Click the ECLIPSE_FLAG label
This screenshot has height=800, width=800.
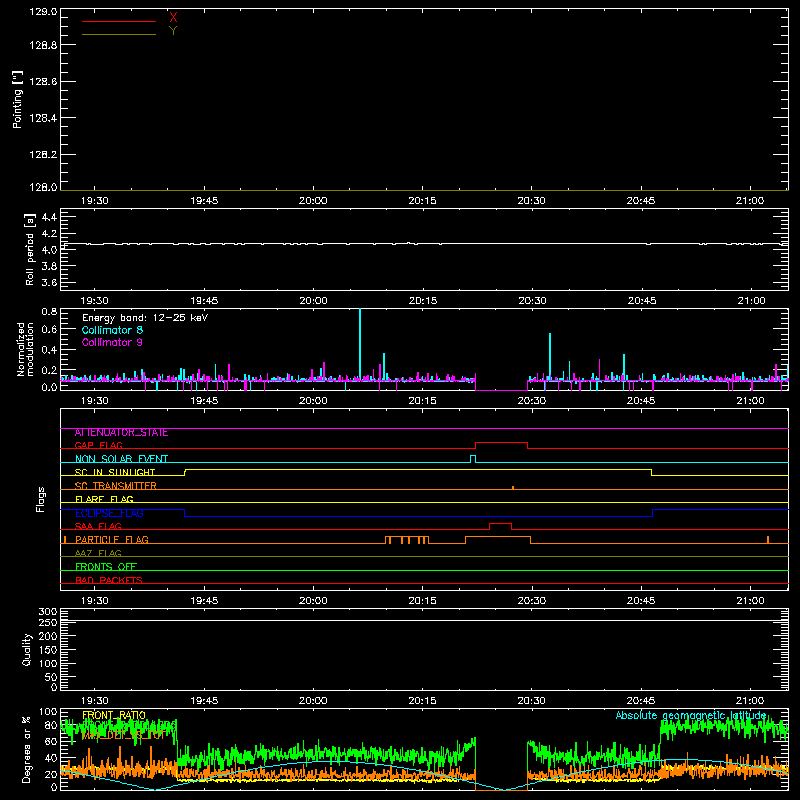109,513
